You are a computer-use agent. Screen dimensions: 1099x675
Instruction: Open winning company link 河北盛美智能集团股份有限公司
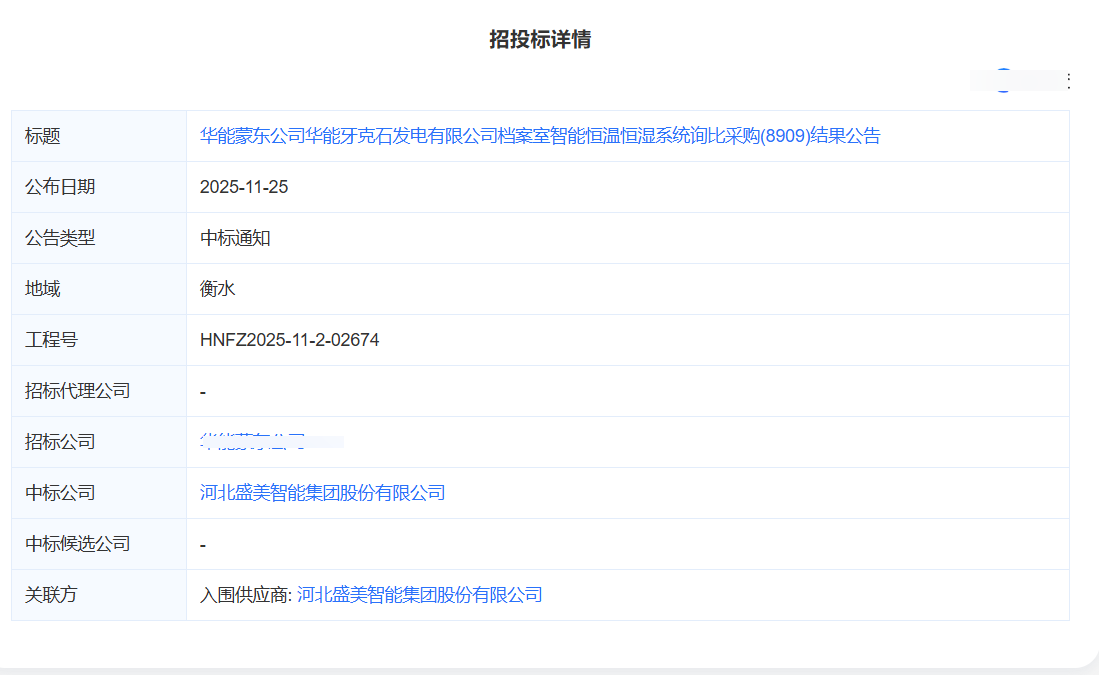[x=322, y=492]
